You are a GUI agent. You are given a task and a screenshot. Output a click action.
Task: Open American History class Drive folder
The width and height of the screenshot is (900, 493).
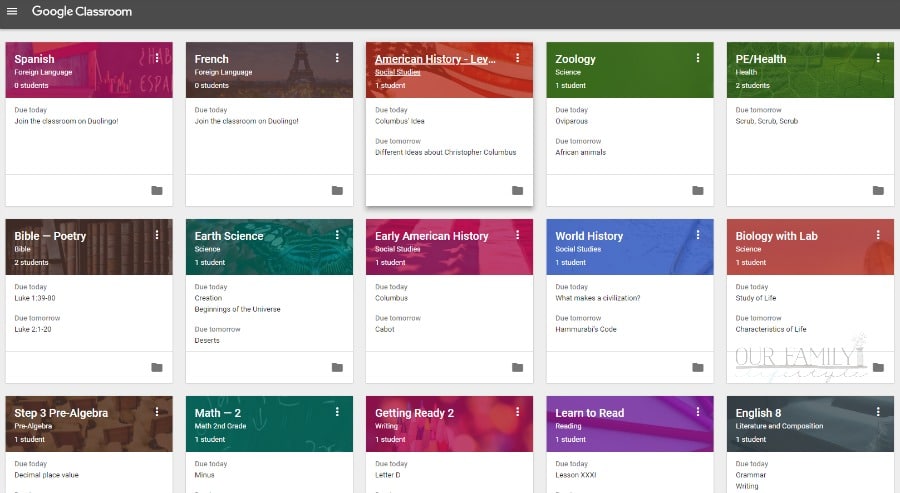(517, 190)
